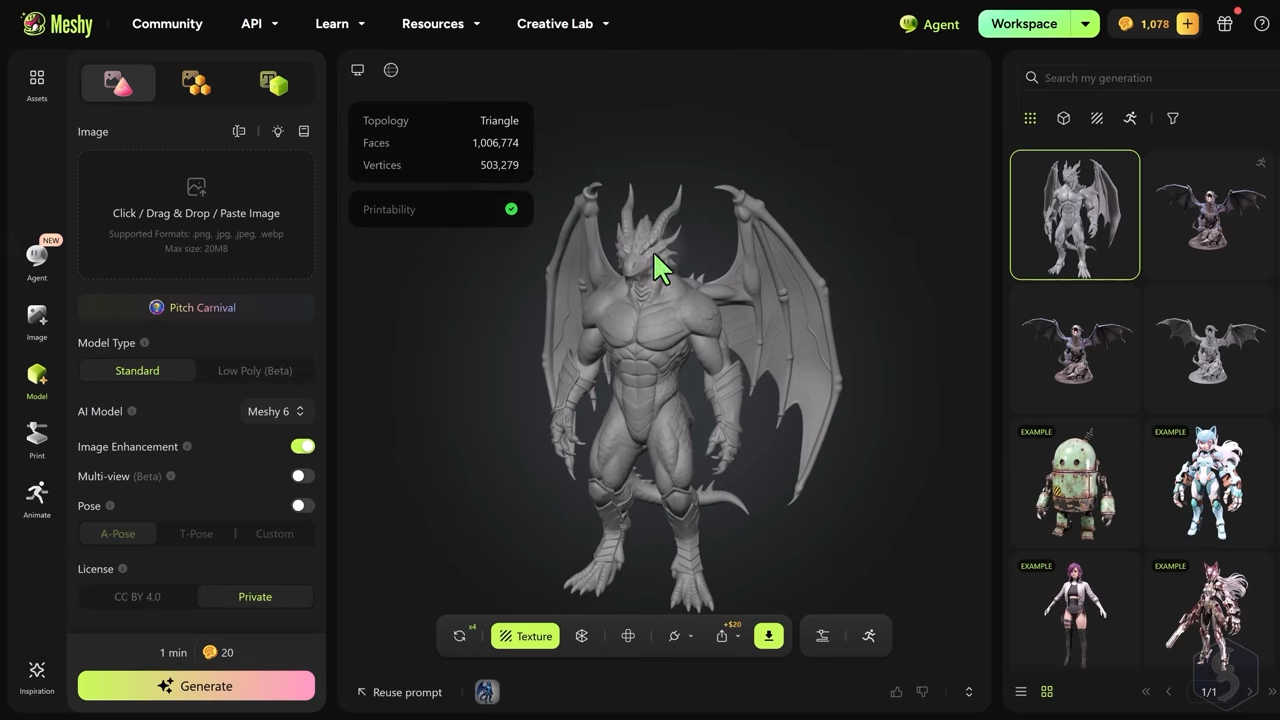Open the Community menu item
The height and width of the screenshot is (720, 1280).
[x=167, y=24]
